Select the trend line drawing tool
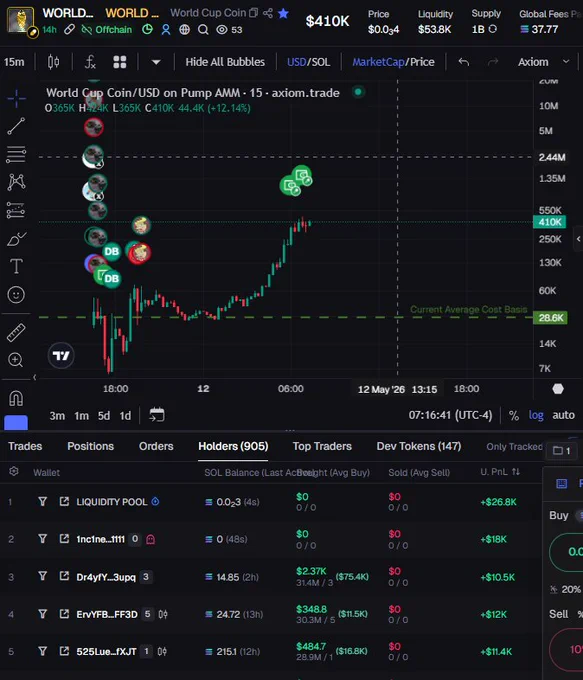The height and width of the screenshot is (680, 583). coord(16,126)
